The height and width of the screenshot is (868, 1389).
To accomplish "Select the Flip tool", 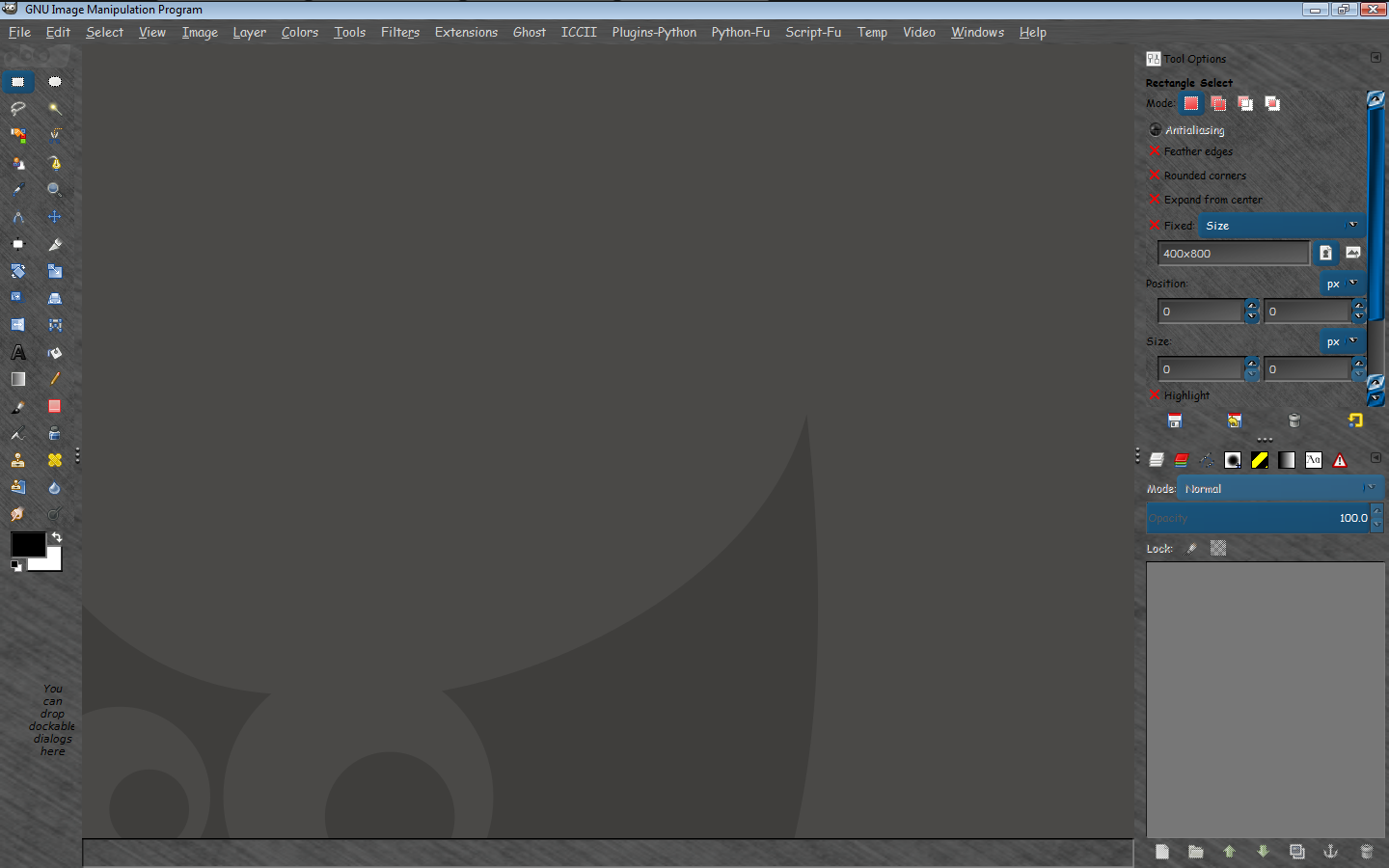I will click(x=18, y=325).
